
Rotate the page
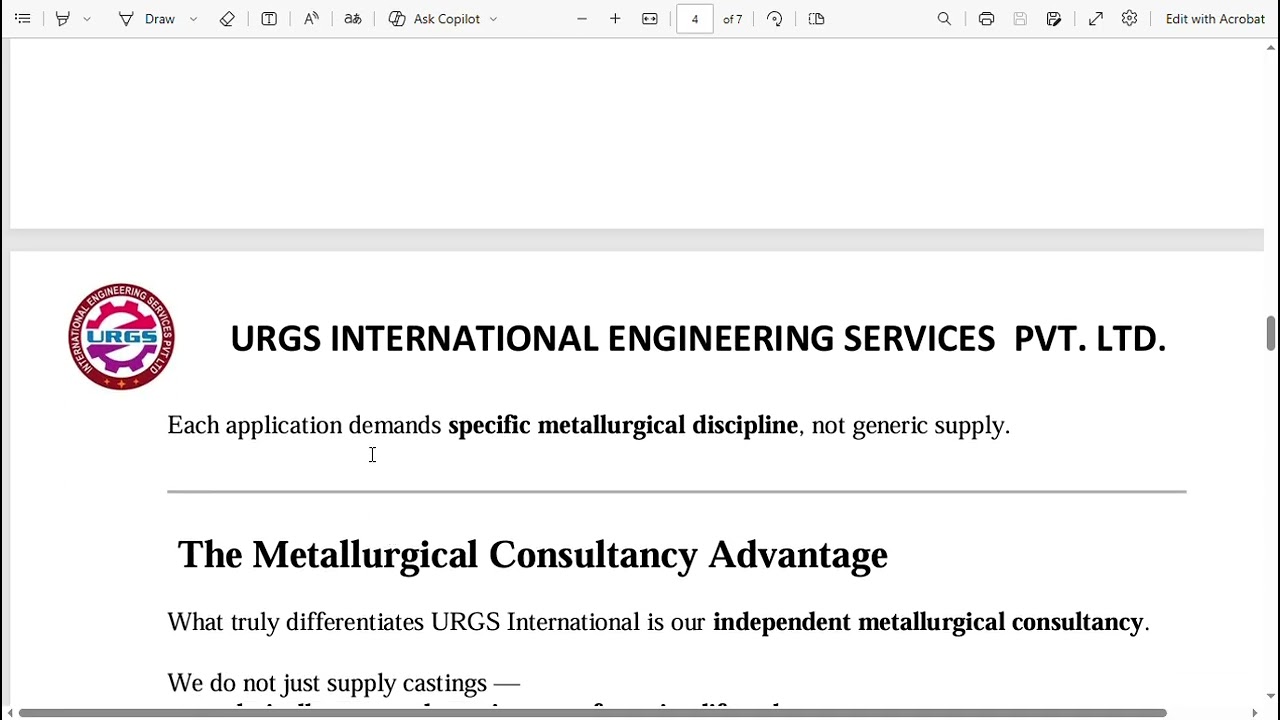775,19
